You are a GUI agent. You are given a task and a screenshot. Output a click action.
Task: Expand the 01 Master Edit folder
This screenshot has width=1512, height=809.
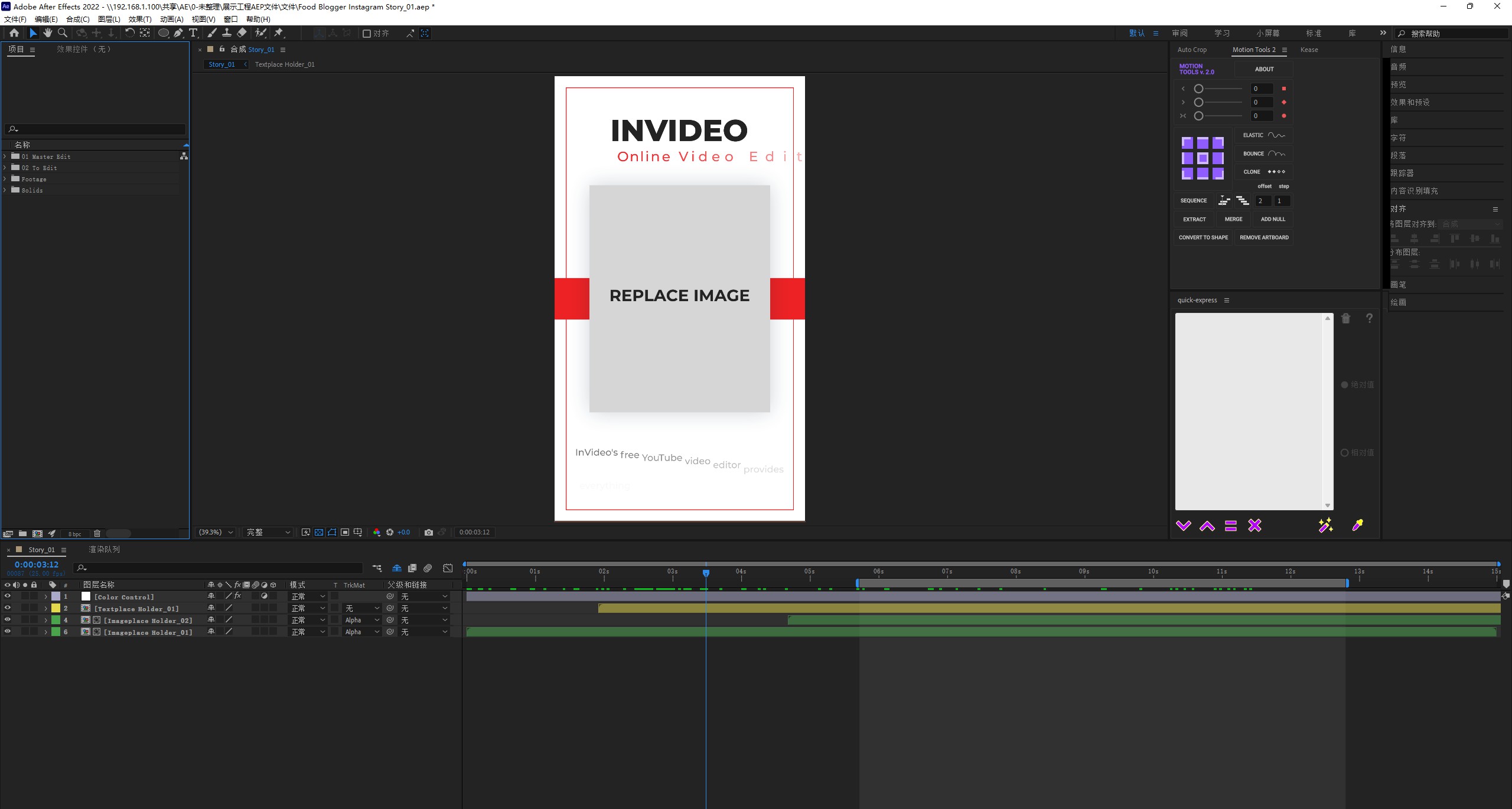[x=5, y=156]
